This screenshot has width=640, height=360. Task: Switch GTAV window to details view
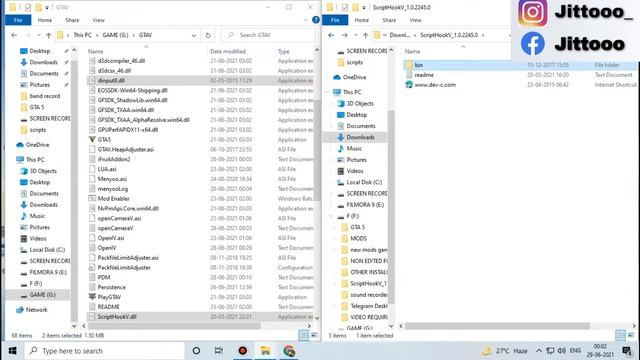pyautogui.click(x=304, y=335)
